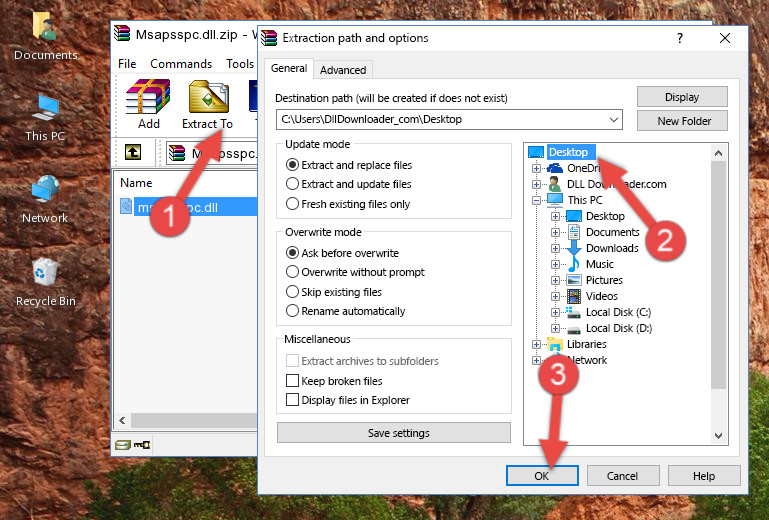Select Local Disk (C:) in the tree
769x520 pixels.
click(618, 312)
